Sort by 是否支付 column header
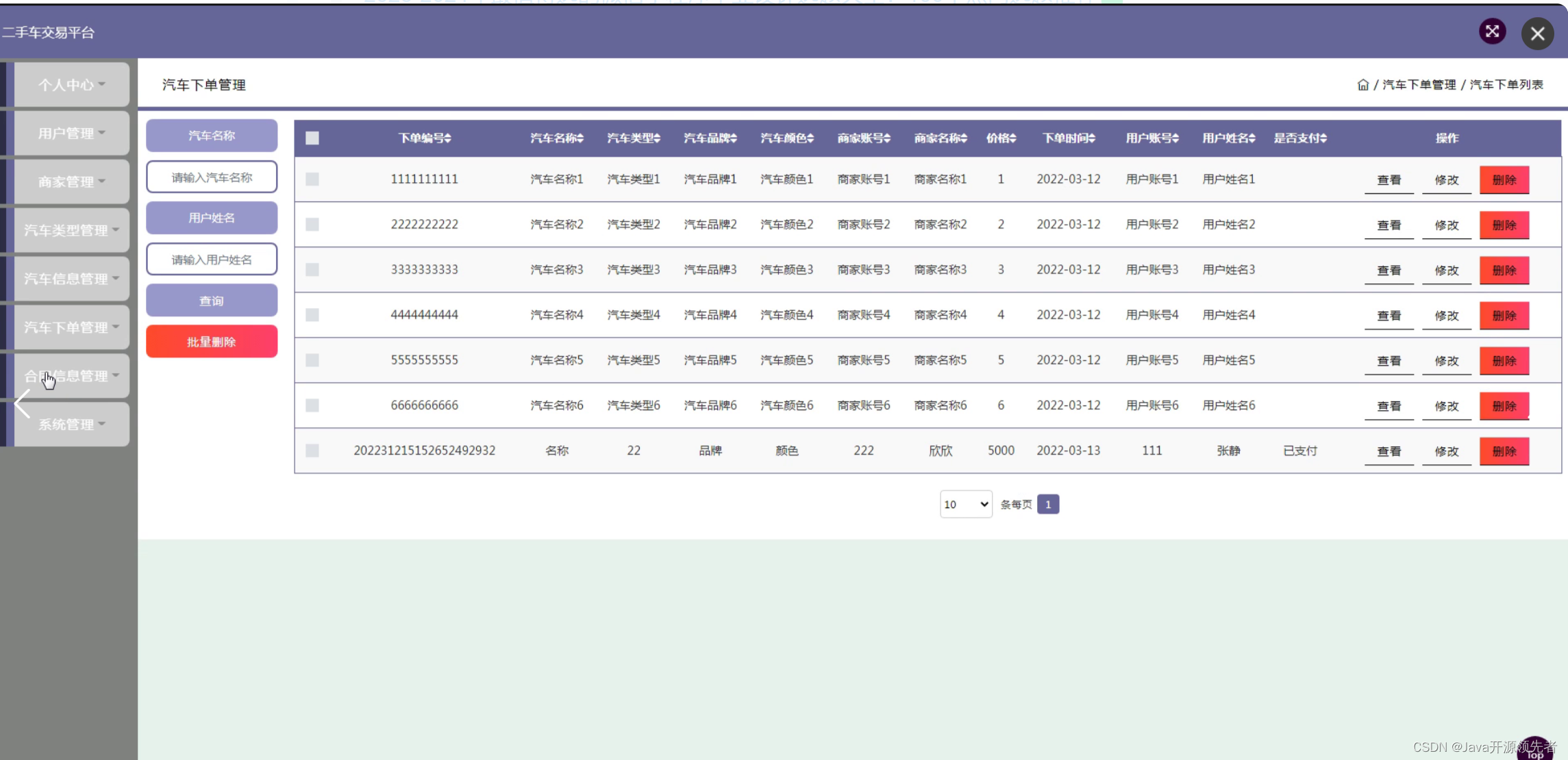Viewport: 1568px width, 760px height. tap(1299, 138)
